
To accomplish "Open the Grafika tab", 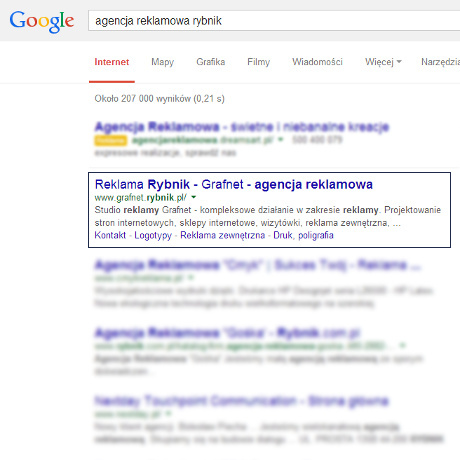I will (x=211, y=62).
